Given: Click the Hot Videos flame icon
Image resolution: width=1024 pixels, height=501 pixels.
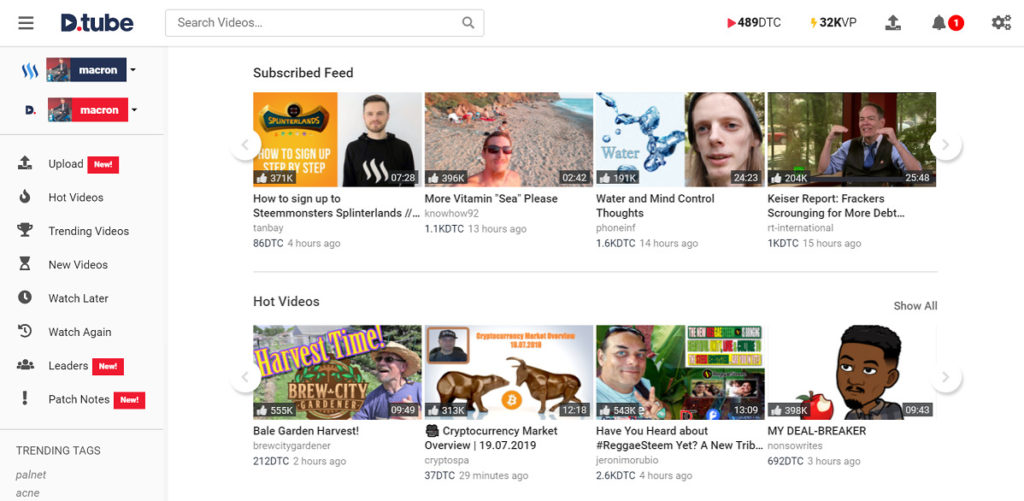Looking at the screenshot, I should point(25,197).
